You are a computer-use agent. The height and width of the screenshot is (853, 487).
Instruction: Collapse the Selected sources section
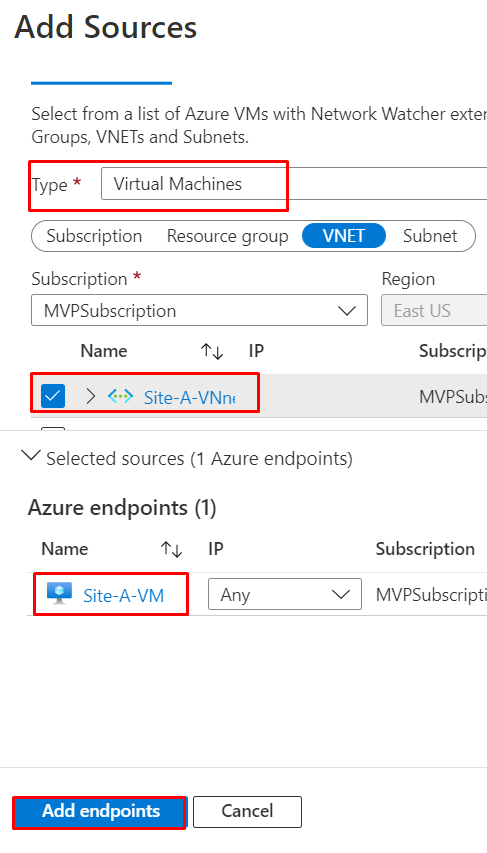coord(30,456)
